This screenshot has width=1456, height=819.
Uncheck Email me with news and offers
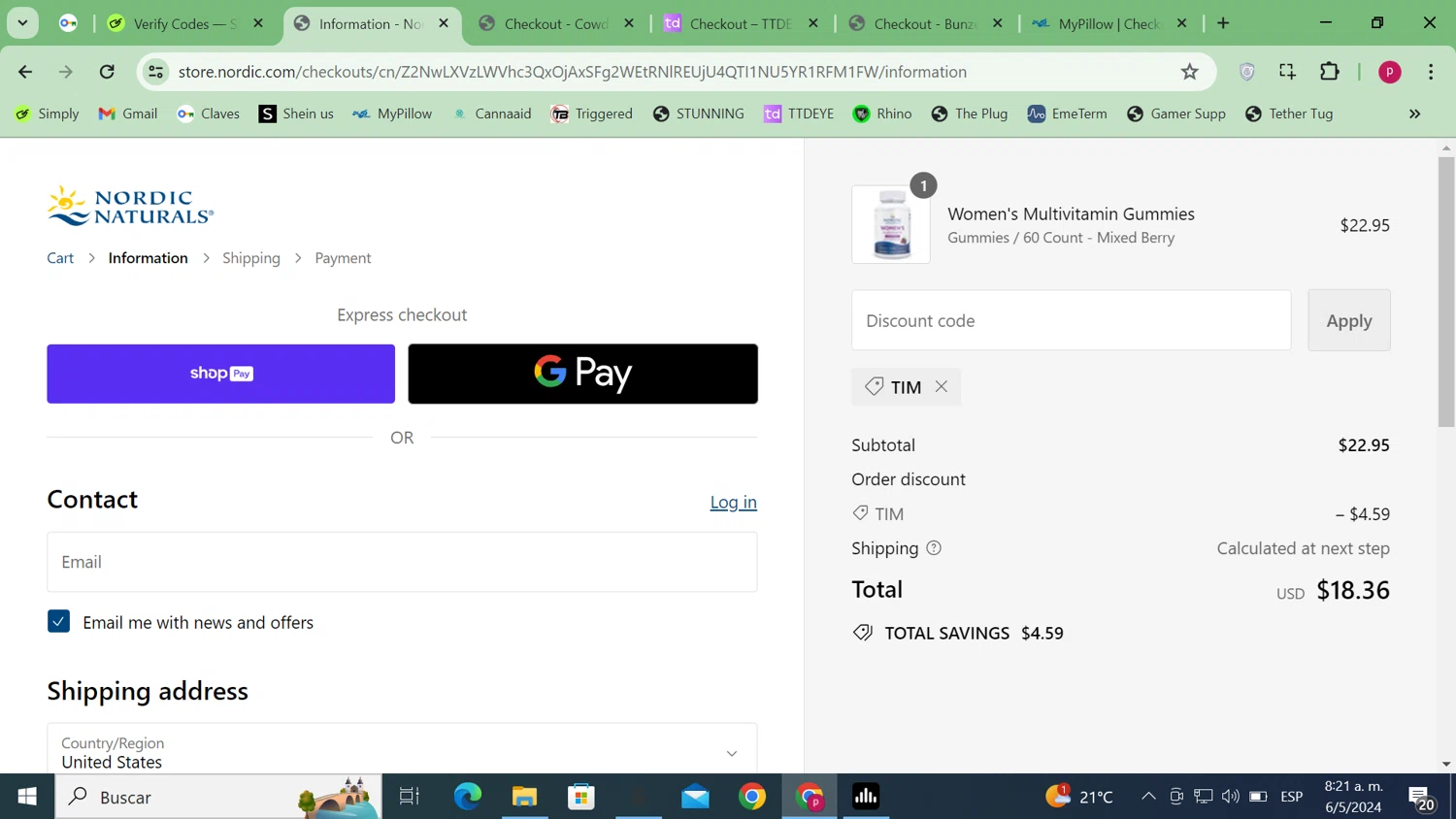point(58,622)
